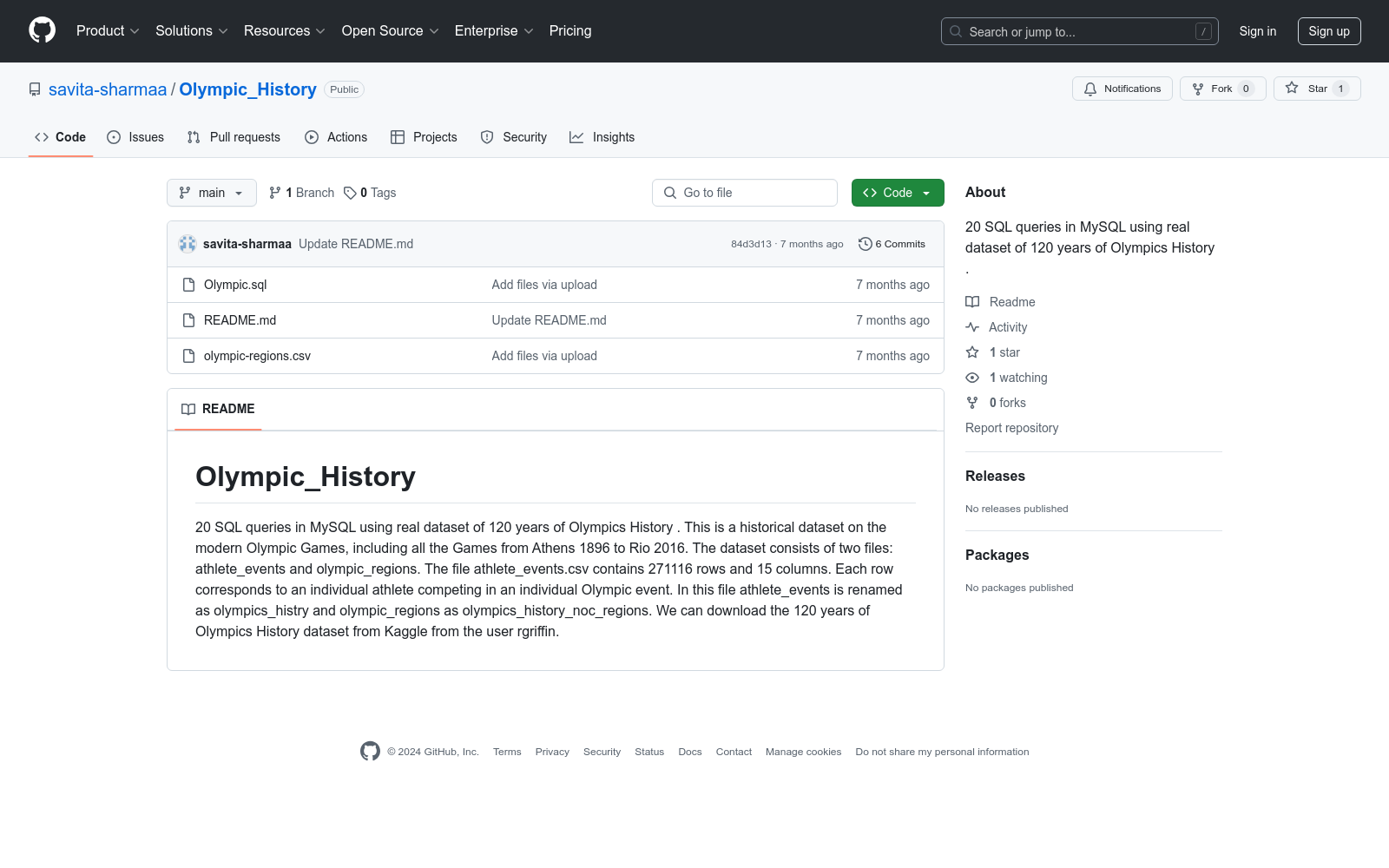The width and height of the screenshot is (1389, 868).
Task: Click the file icon next to README.md
Action: point(188,320)
